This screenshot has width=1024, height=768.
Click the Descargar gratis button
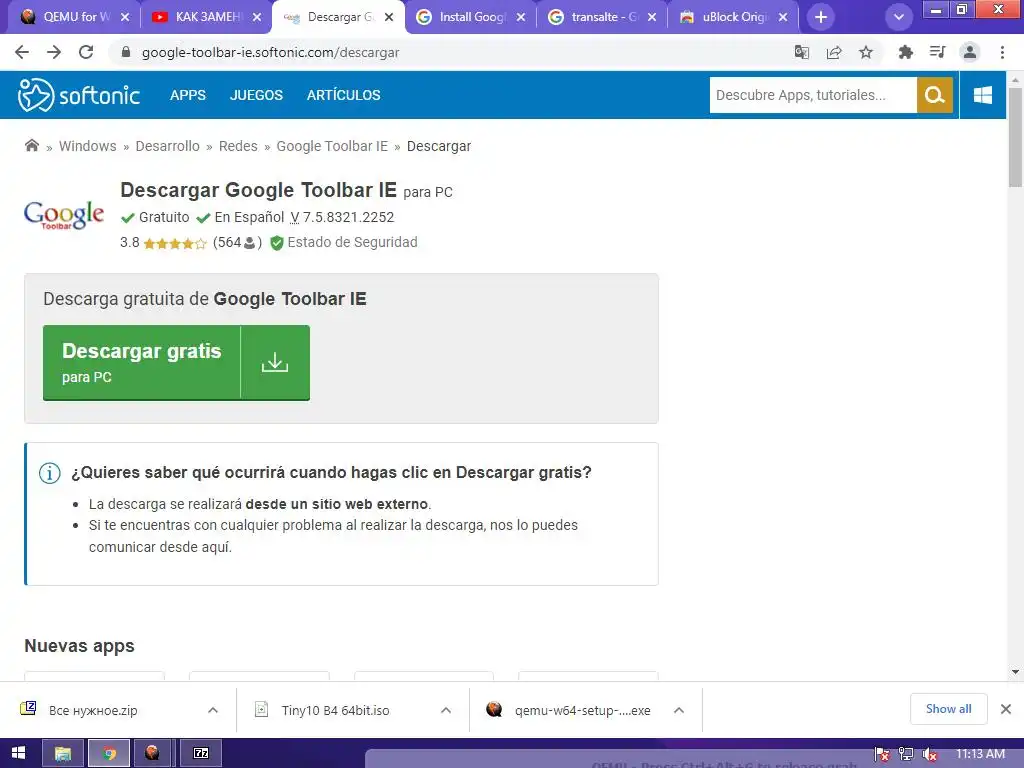(176, 362)
